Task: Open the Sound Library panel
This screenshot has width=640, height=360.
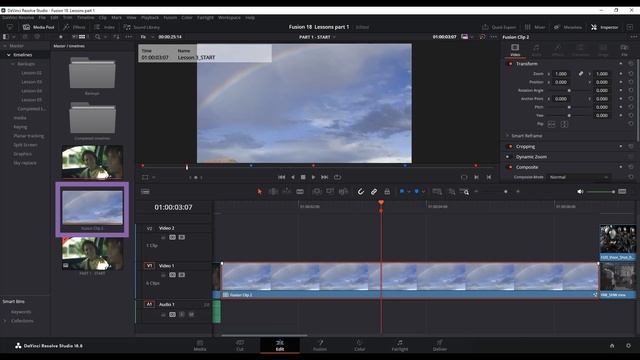Action: point(142,27)
